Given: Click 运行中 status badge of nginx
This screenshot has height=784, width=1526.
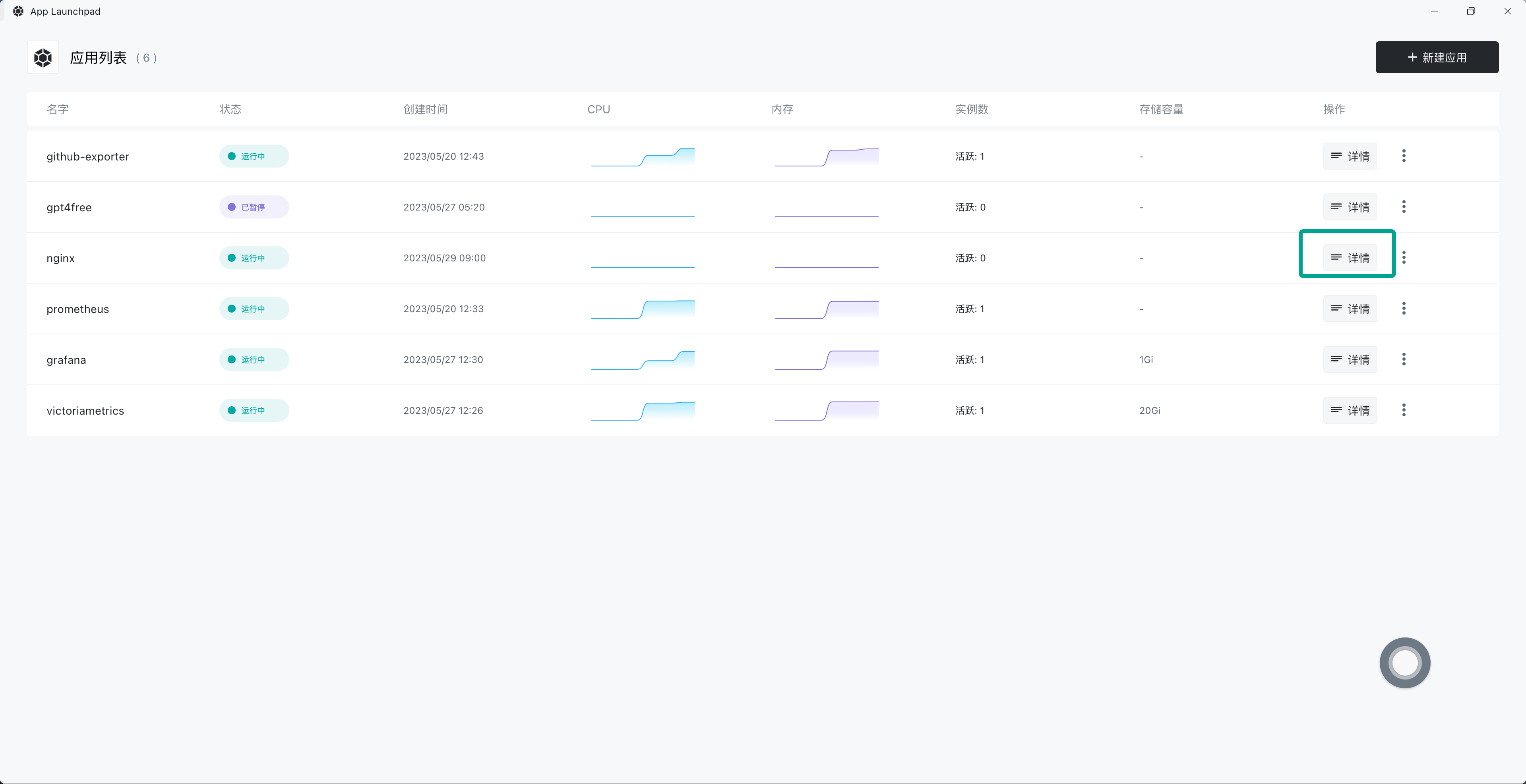Looking at the screenshot, I should coord(254,258).
